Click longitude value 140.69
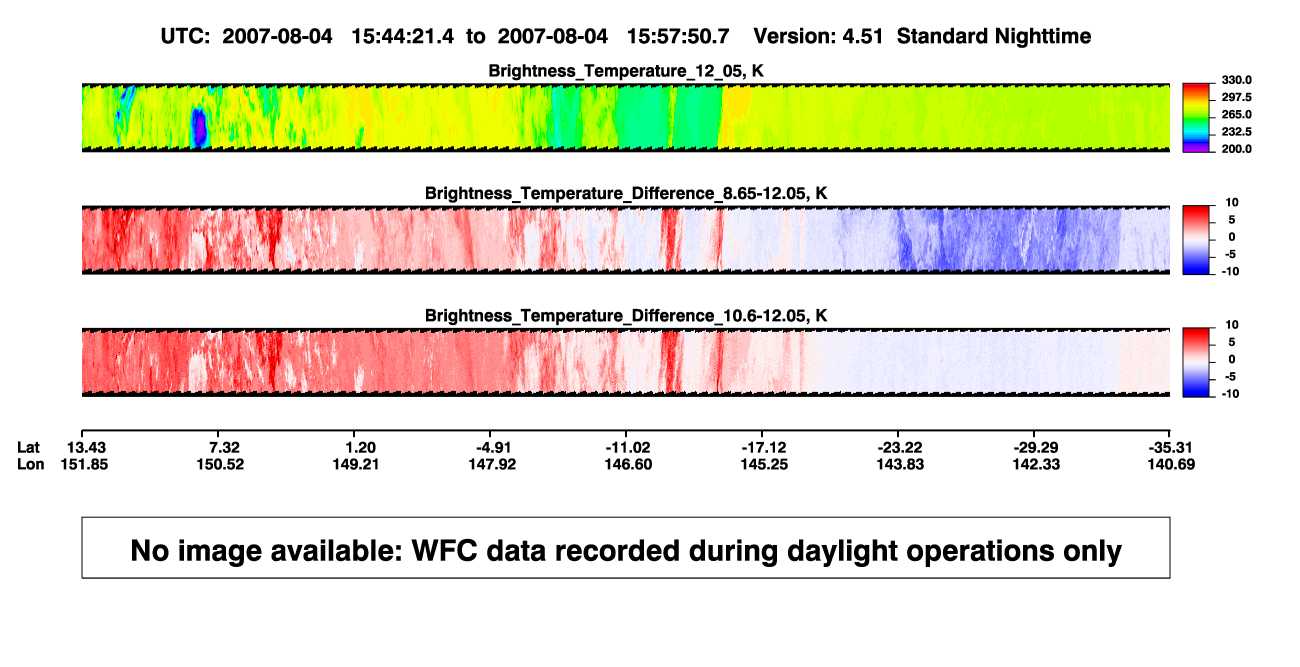 (1172, 464)
